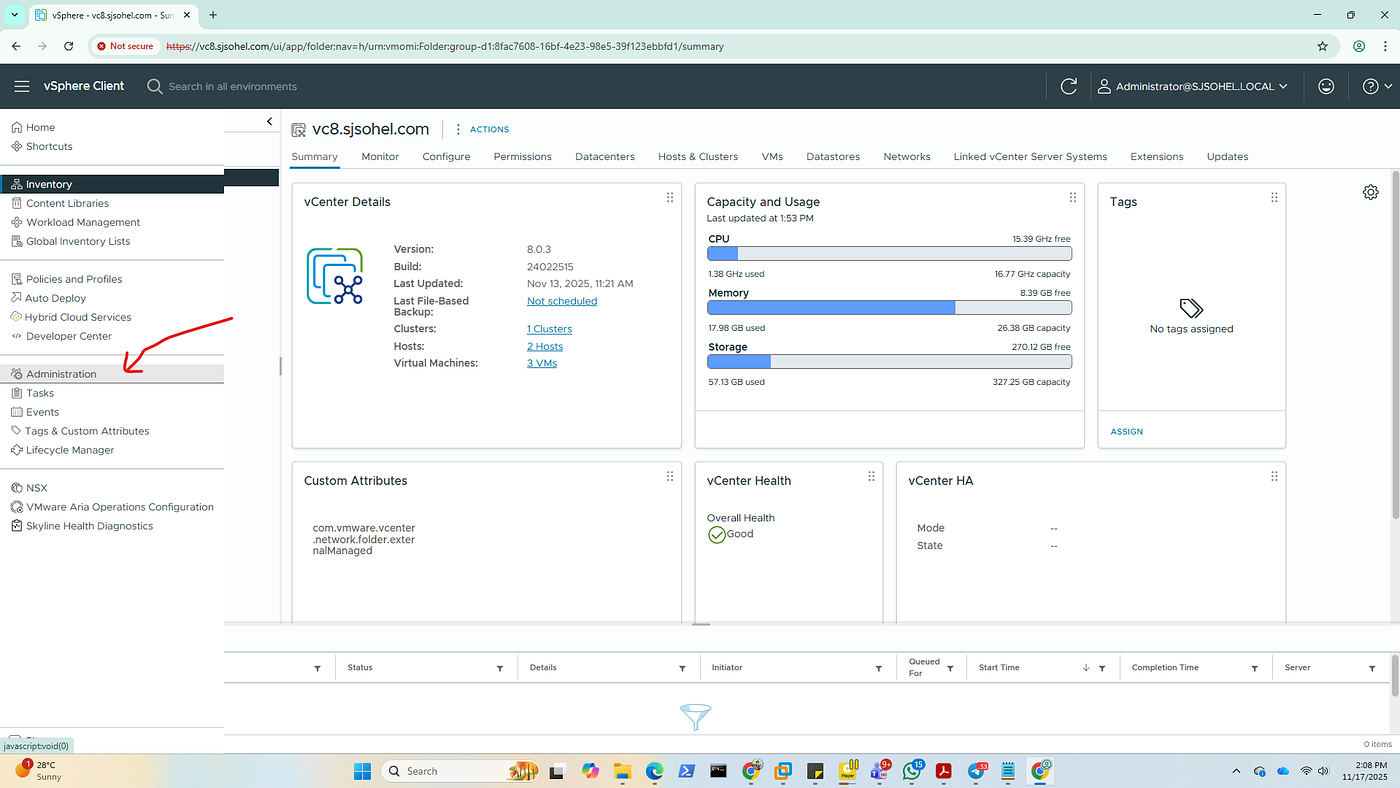The image size is (1400, 788).
Task: Click the Memory usage progress bar
Action: [x=889, y=308]
